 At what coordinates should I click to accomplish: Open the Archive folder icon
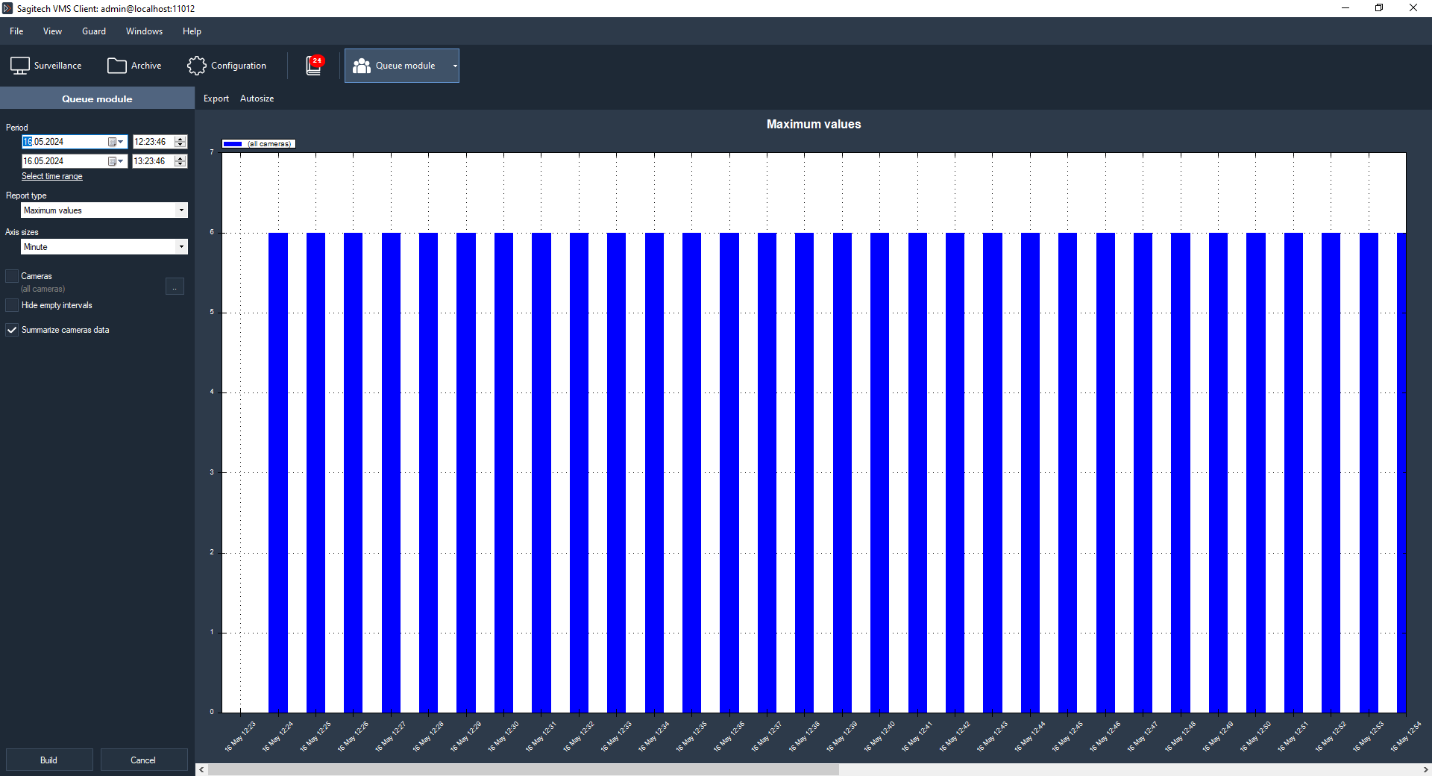click(x=117, y=66)
